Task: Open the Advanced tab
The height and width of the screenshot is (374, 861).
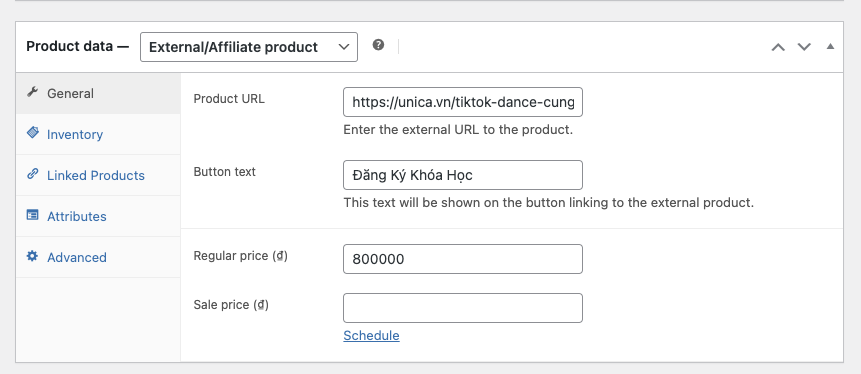Action: pos(98,257)
